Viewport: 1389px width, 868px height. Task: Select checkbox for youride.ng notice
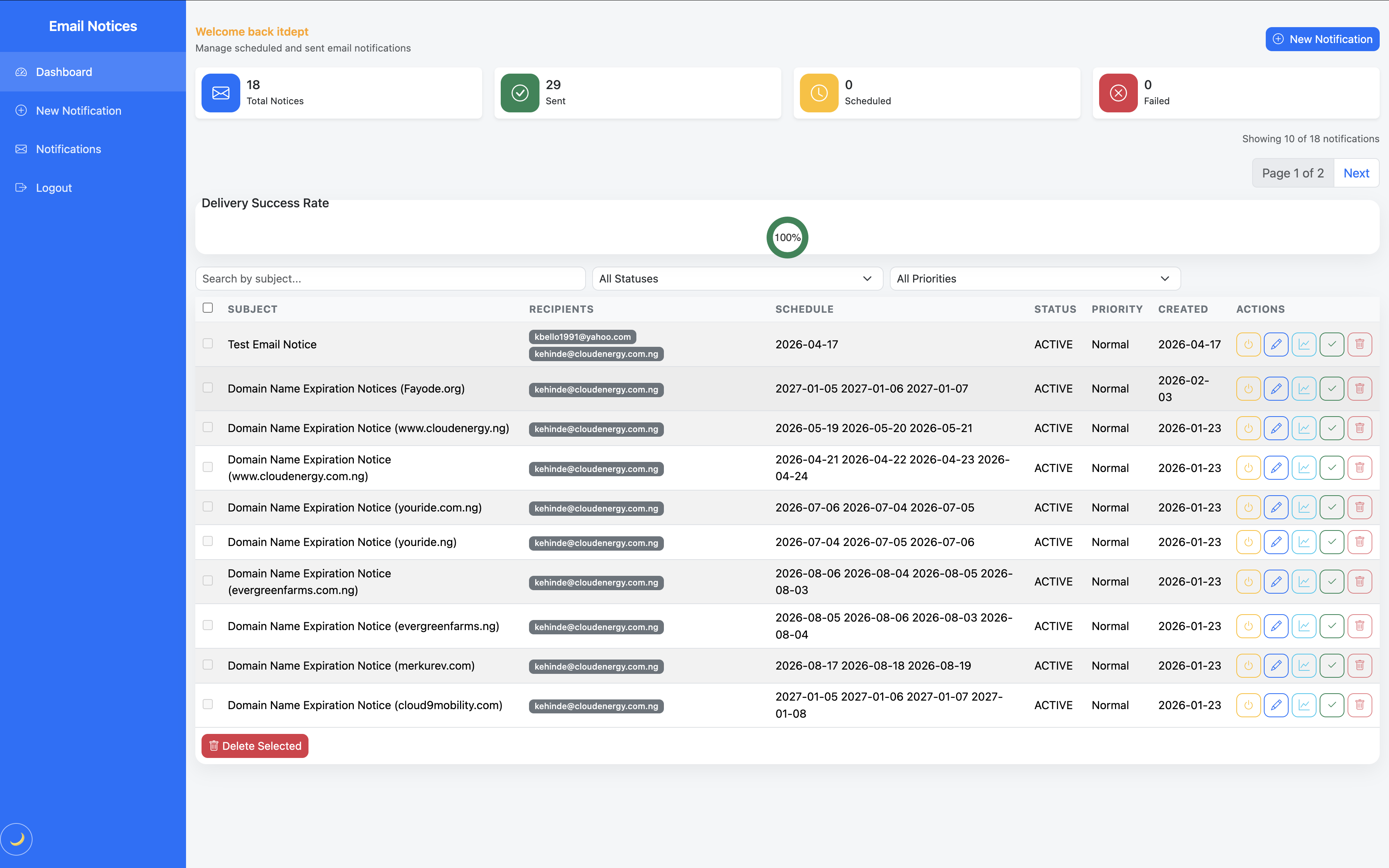coord(208,541)
